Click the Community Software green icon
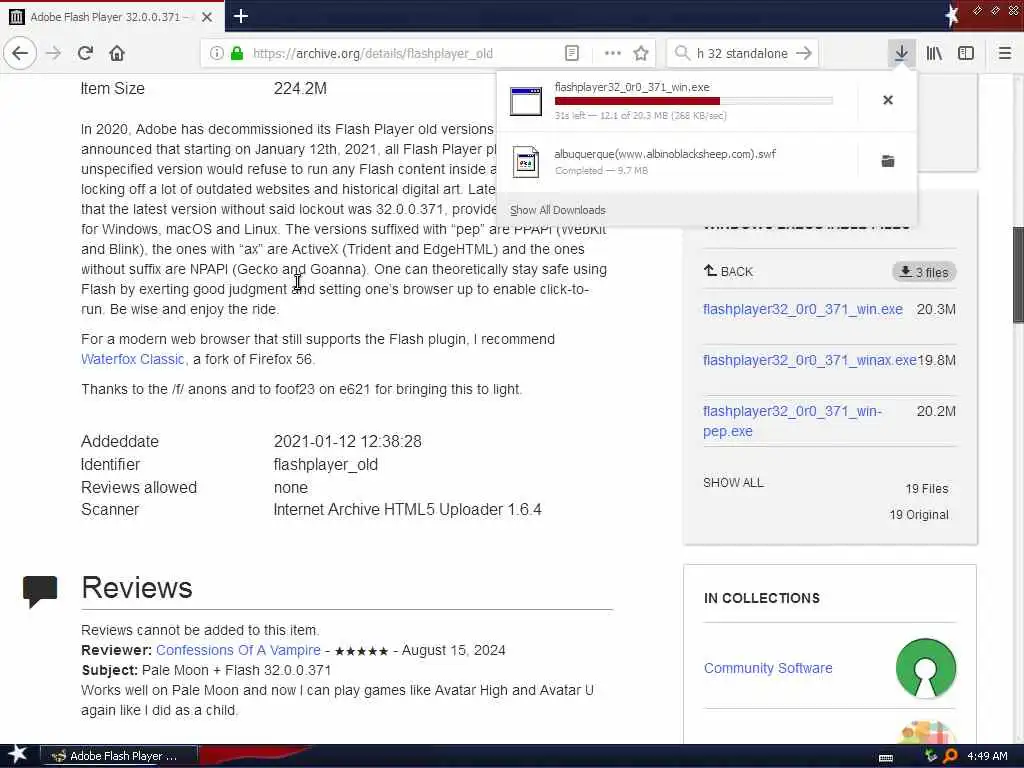 (x=925, y=668)
